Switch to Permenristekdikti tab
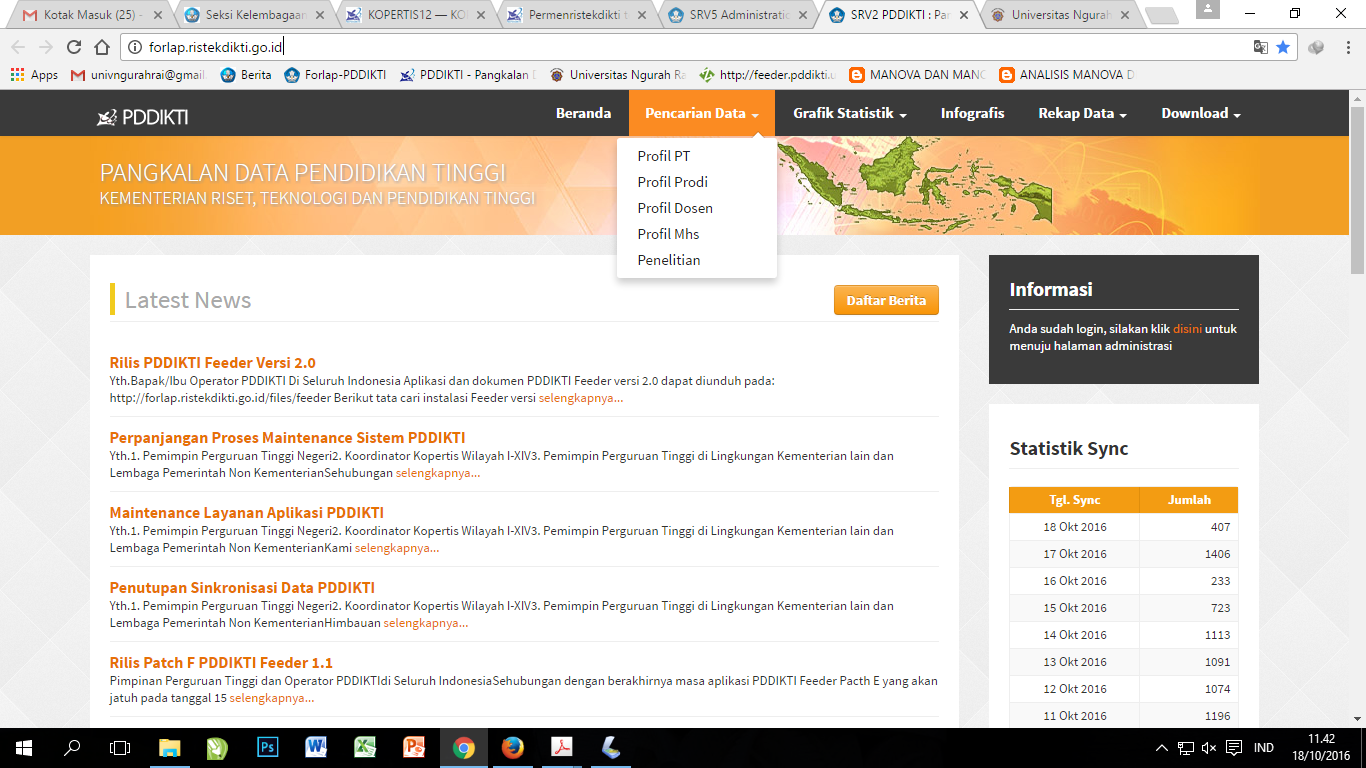This screenshot has width=1366, height=768. [571, 15]
